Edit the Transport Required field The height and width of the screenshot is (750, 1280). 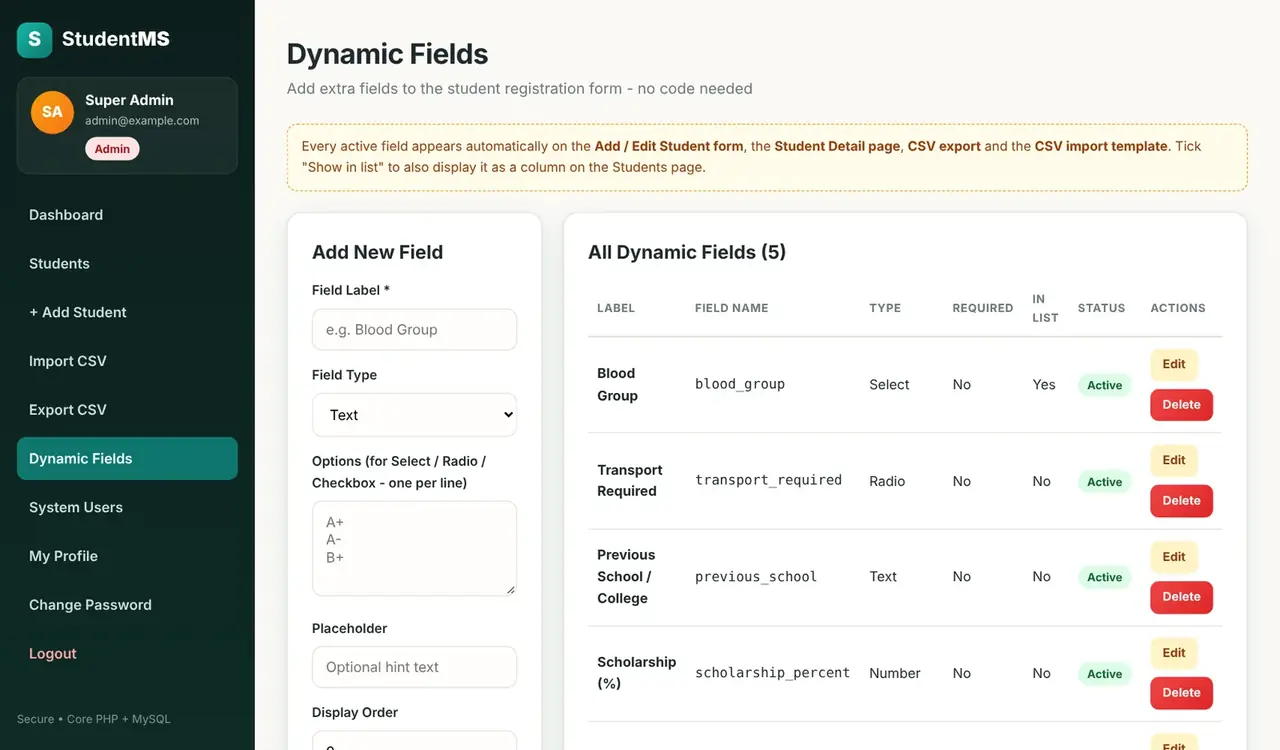(x=1174, y=461)
